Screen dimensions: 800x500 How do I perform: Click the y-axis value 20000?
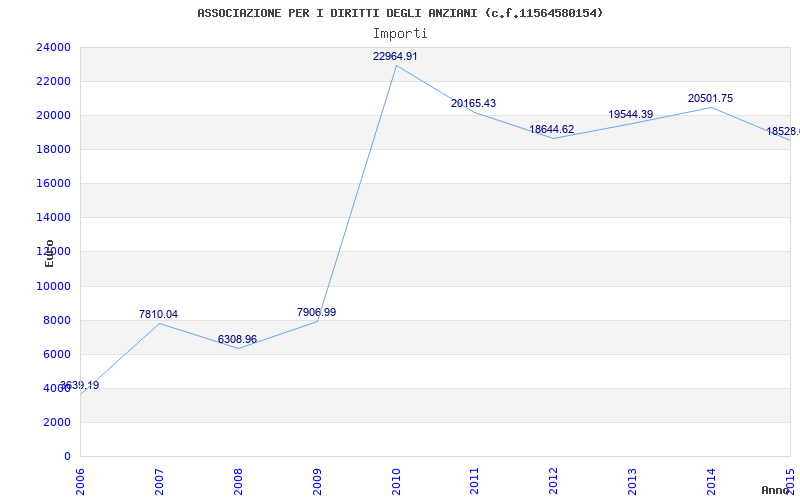coord(53,115)
